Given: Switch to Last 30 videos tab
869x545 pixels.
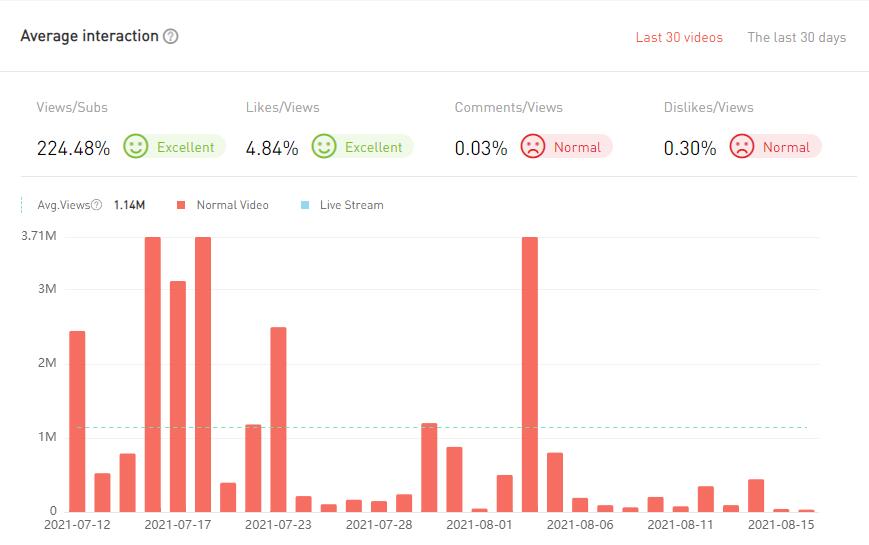Looking at the screenshot, I should pyautogui.click(x=679, y=38).
